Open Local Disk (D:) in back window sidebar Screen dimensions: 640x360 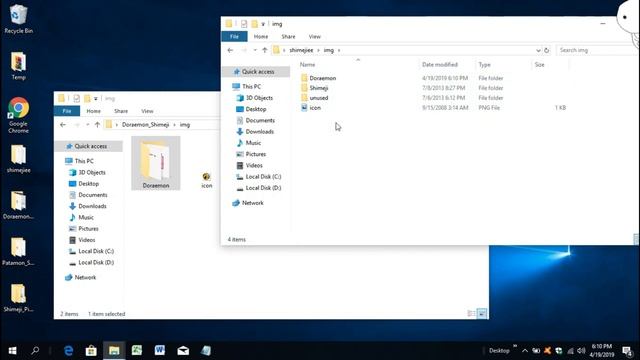click(96, 262)
